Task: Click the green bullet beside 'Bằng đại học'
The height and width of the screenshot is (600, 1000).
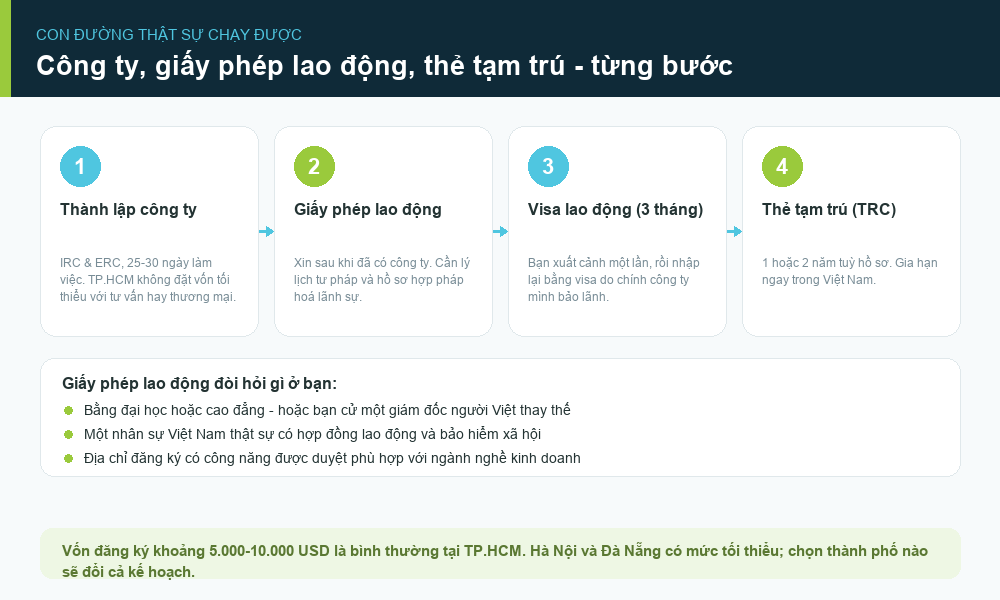Action: 69,410
